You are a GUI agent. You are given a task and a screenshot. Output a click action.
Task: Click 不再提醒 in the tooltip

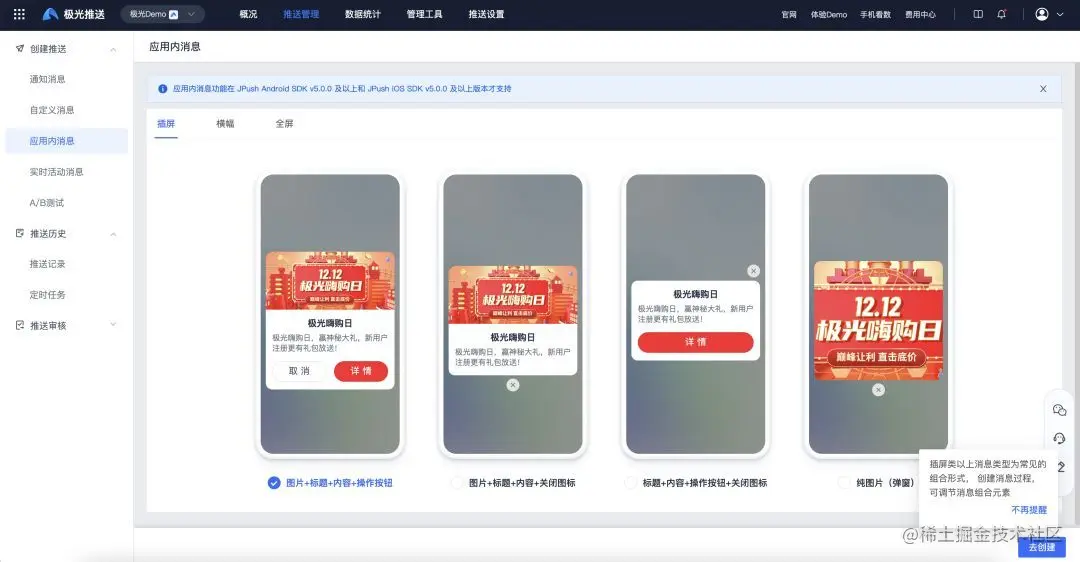[x=1029, y=510]
